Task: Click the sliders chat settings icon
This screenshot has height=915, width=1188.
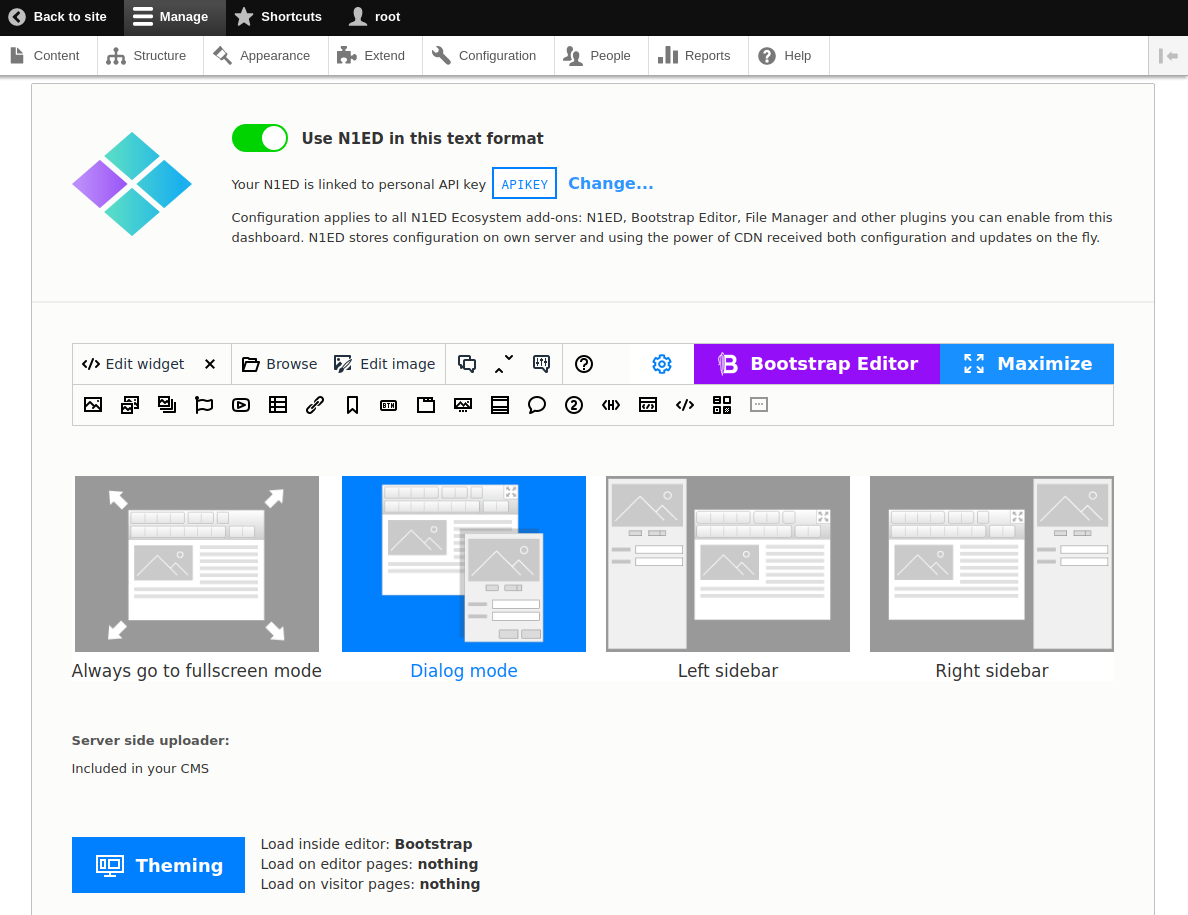Action: [541, 364]
